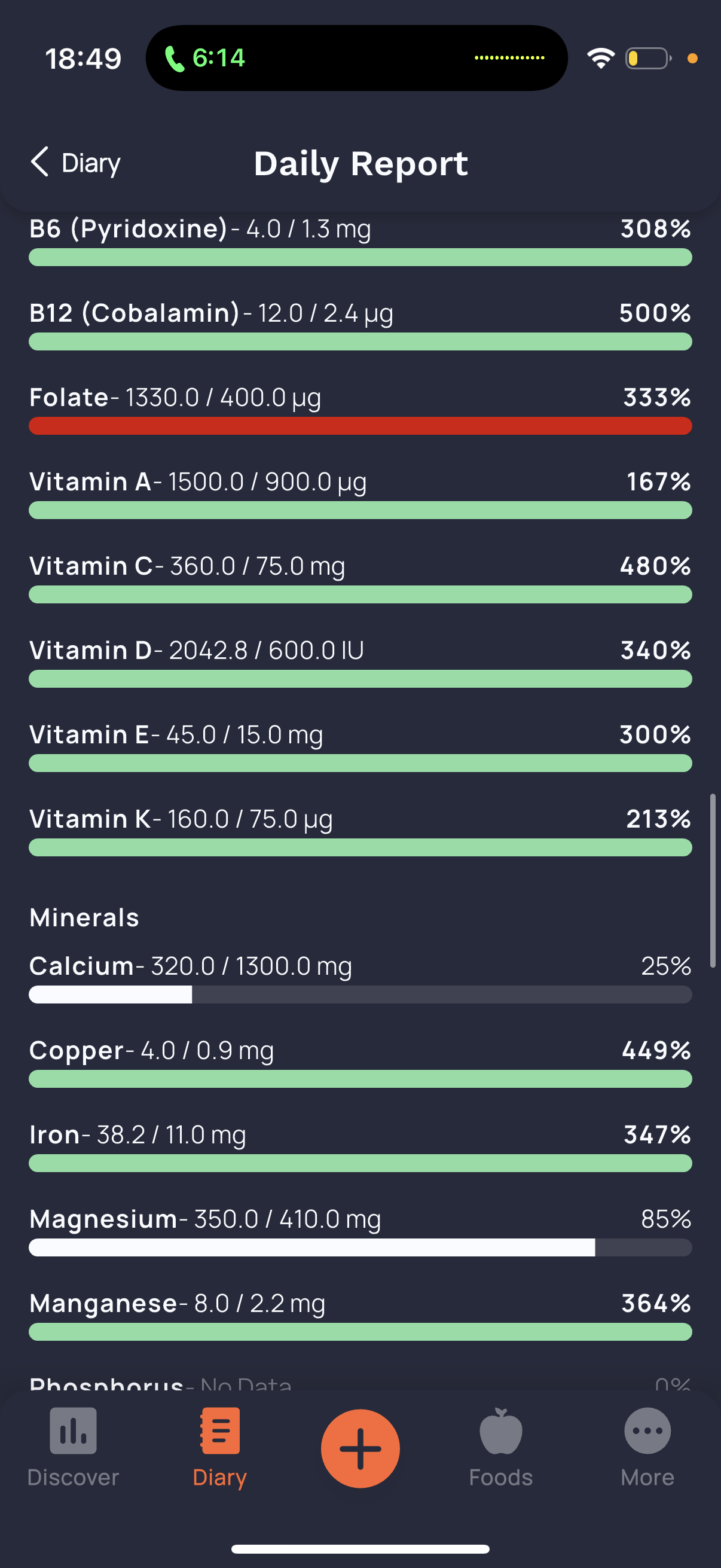Tap the back chevron icon

coord(39,162)
